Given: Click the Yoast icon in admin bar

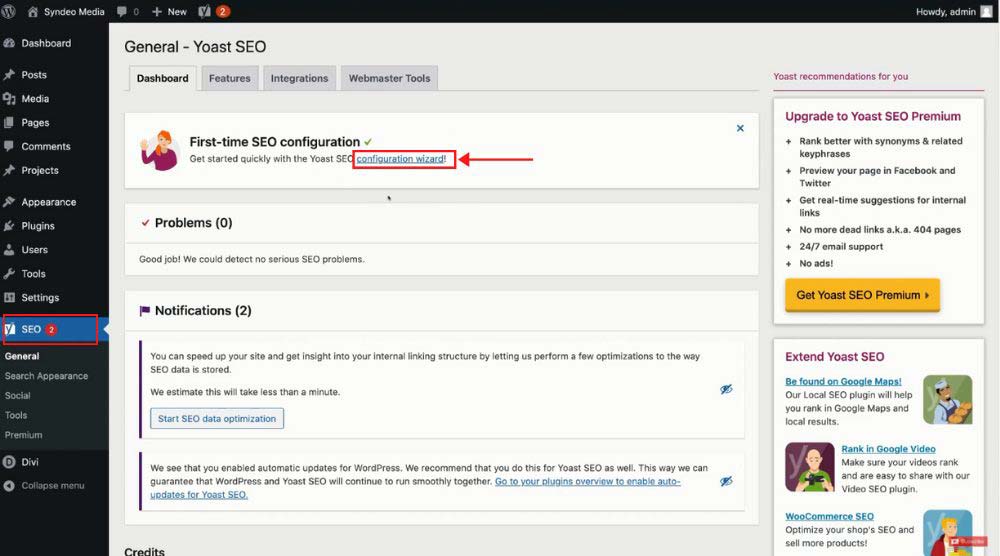Looking at the screenshot, I should [x=204, y=11].
